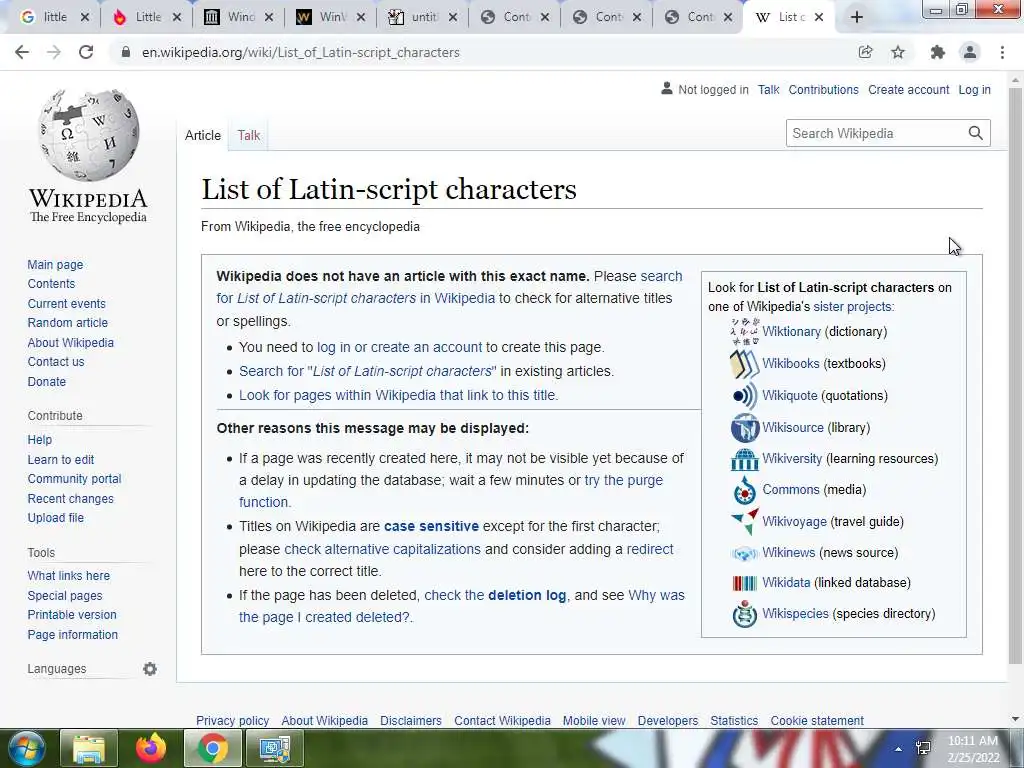Open the 'deletion log' link
The image size is (1024, 768).
[x=527, y=596]
